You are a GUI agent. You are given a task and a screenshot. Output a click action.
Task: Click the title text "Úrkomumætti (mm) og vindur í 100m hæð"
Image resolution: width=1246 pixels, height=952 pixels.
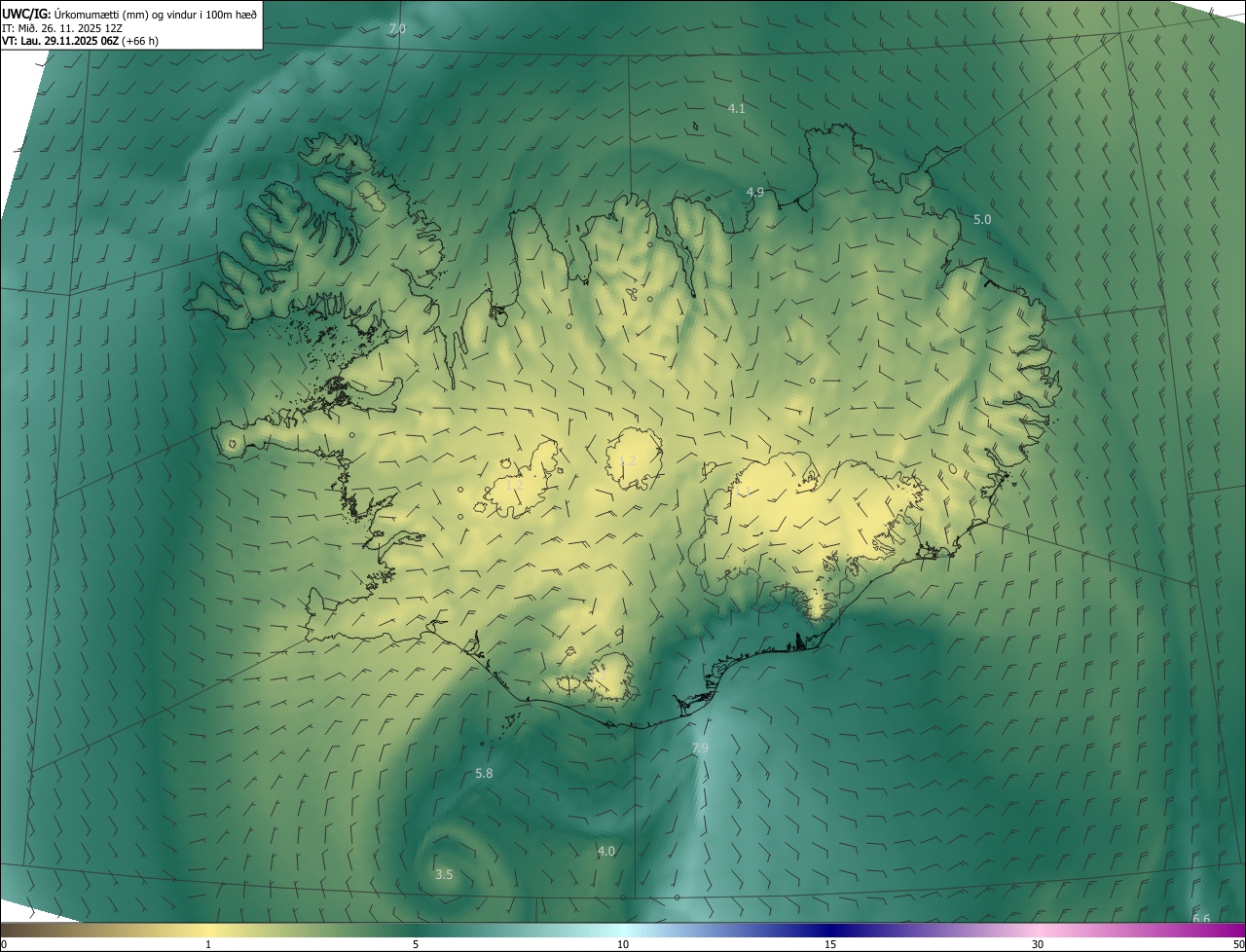tap(156, 14)
